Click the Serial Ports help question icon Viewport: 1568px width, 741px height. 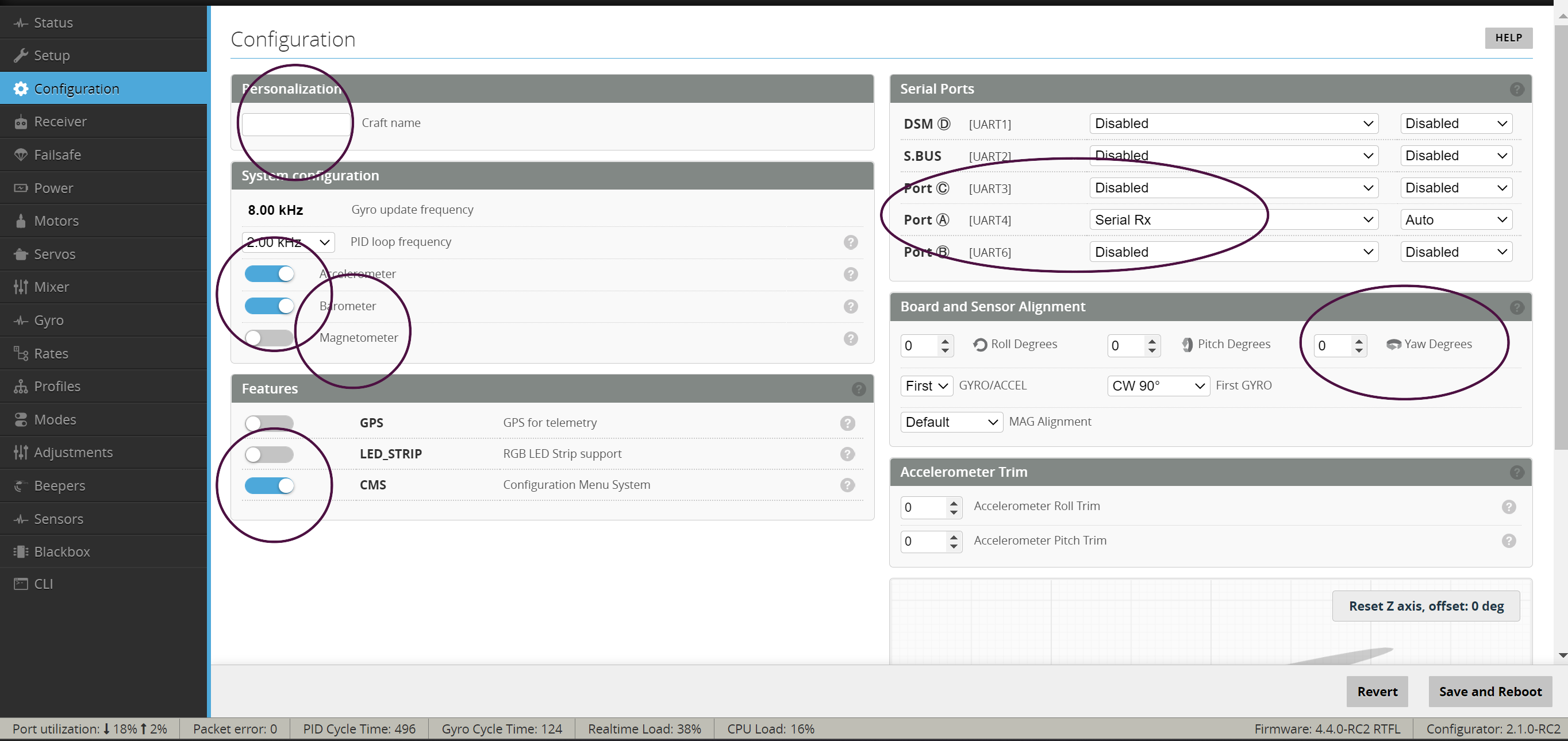pos(1516,90)
